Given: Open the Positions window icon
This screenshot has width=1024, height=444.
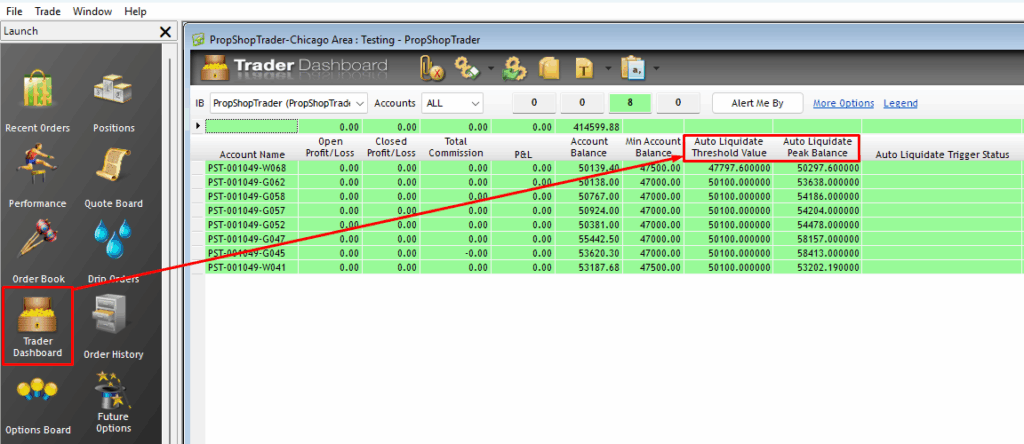Looking at the screenshot, I should click(x=114, y=101).
